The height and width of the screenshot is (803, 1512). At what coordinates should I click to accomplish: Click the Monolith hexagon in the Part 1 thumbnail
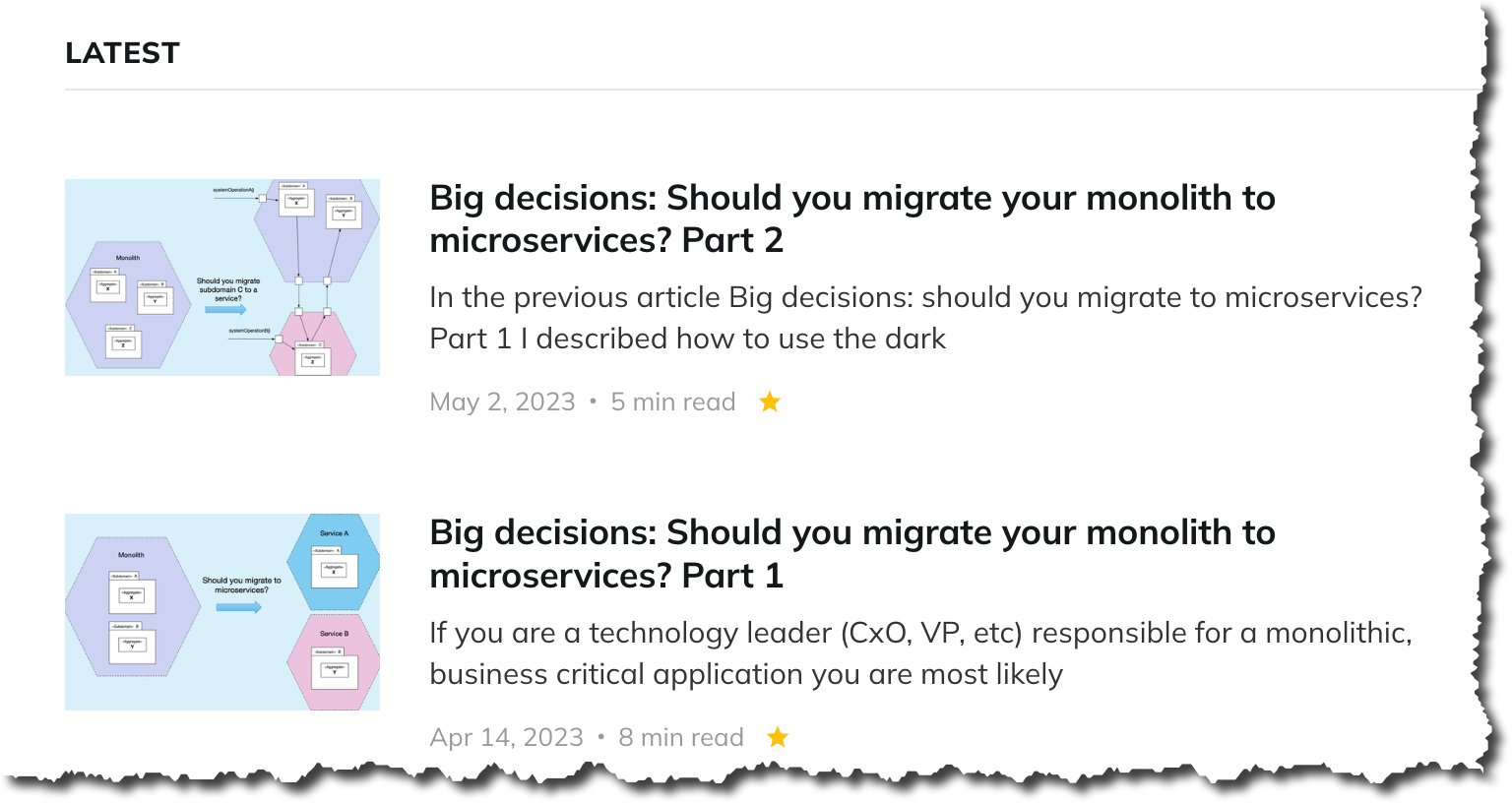(132, 606)
